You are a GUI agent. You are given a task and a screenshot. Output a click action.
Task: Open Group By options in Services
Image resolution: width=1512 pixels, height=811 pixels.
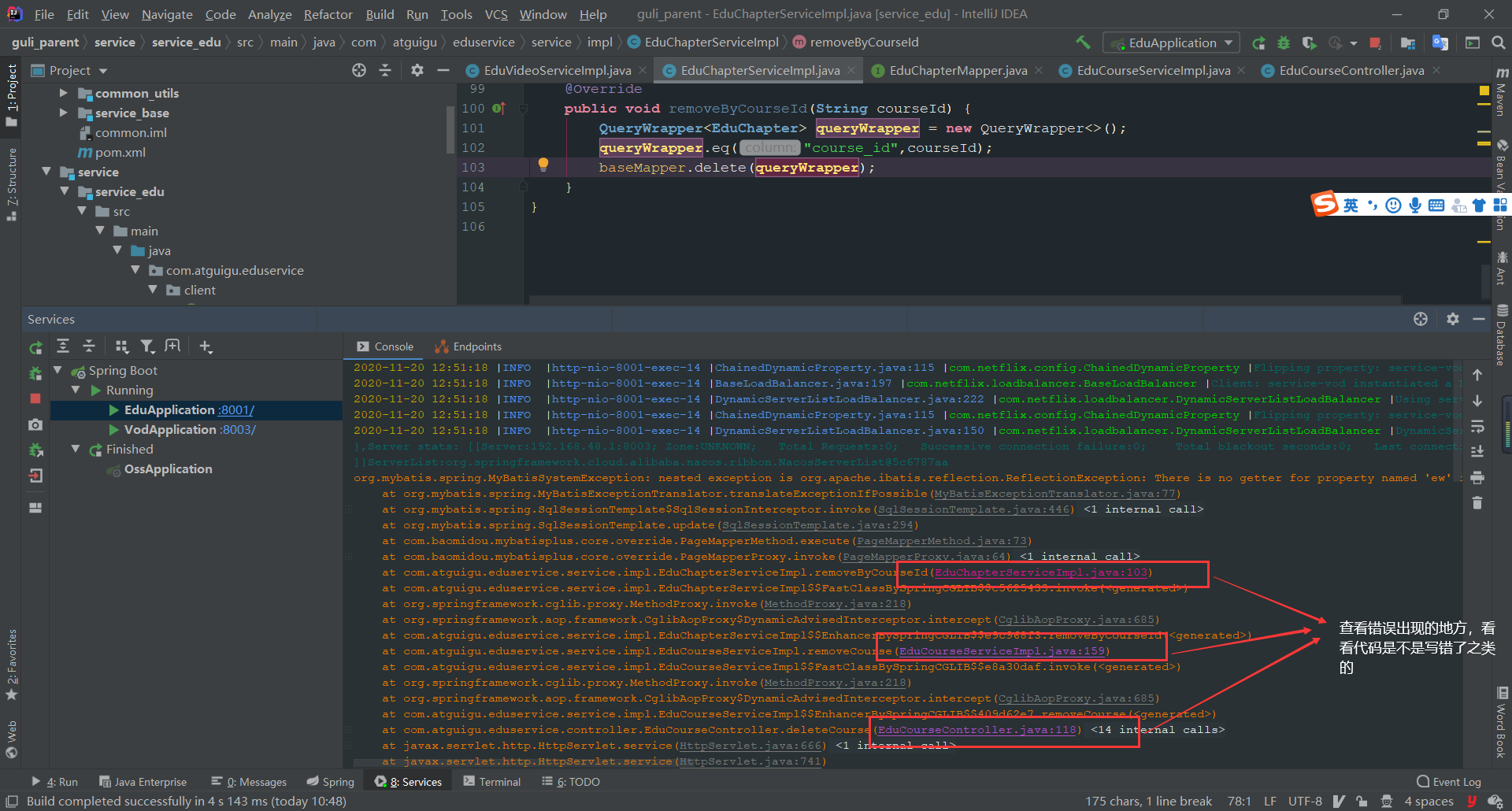point(121,346)
